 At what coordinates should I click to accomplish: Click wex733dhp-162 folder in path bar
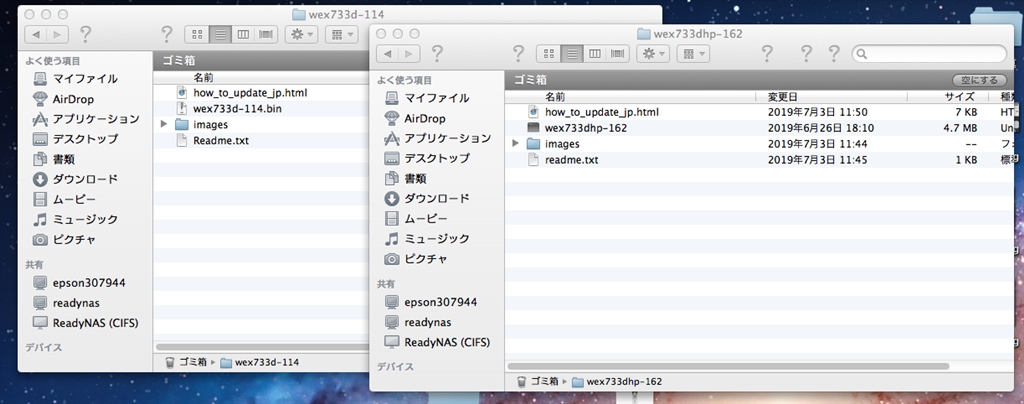(x=617, y=381)
